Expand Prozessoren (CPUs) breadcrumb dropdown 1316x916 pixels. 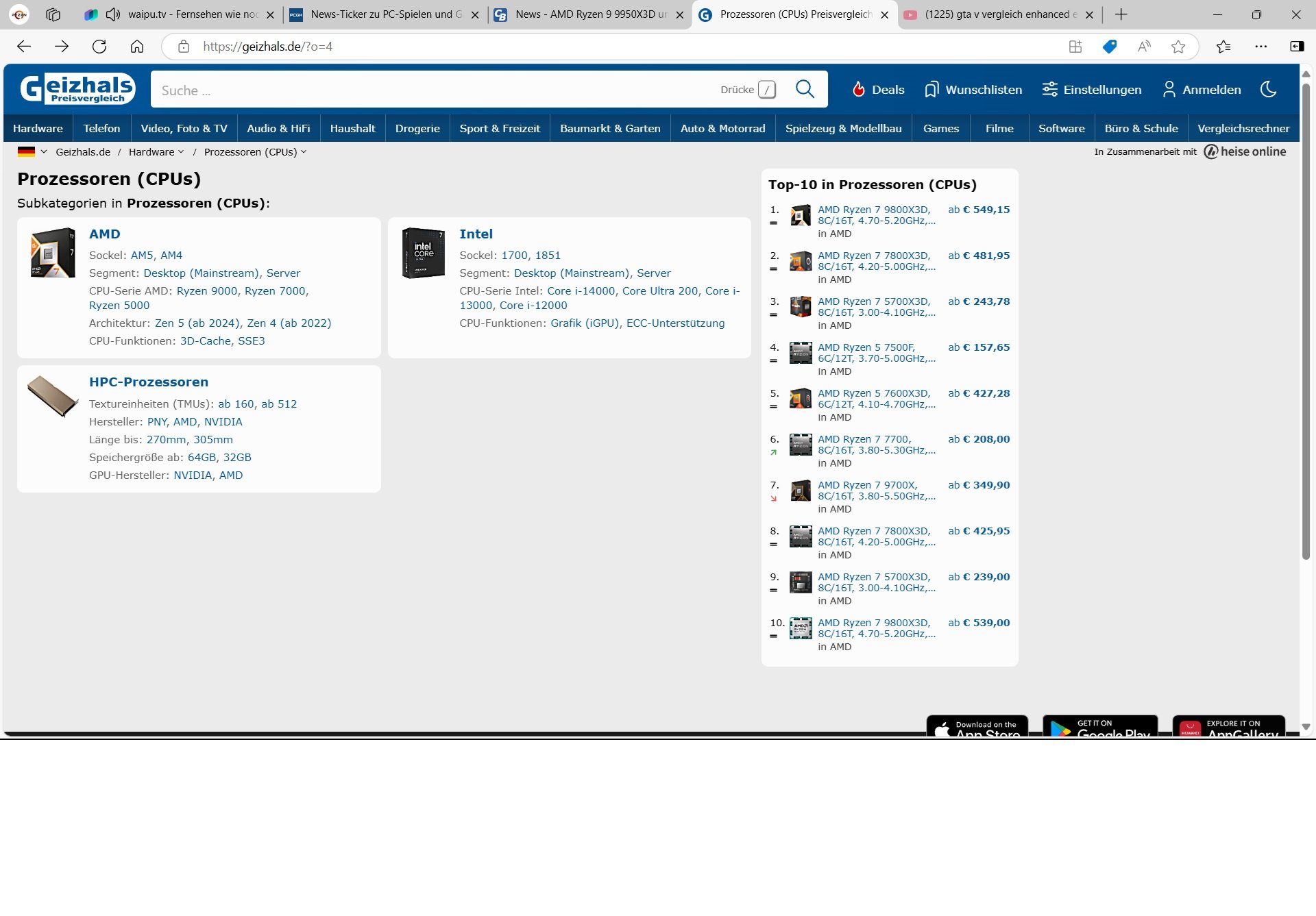304,152
